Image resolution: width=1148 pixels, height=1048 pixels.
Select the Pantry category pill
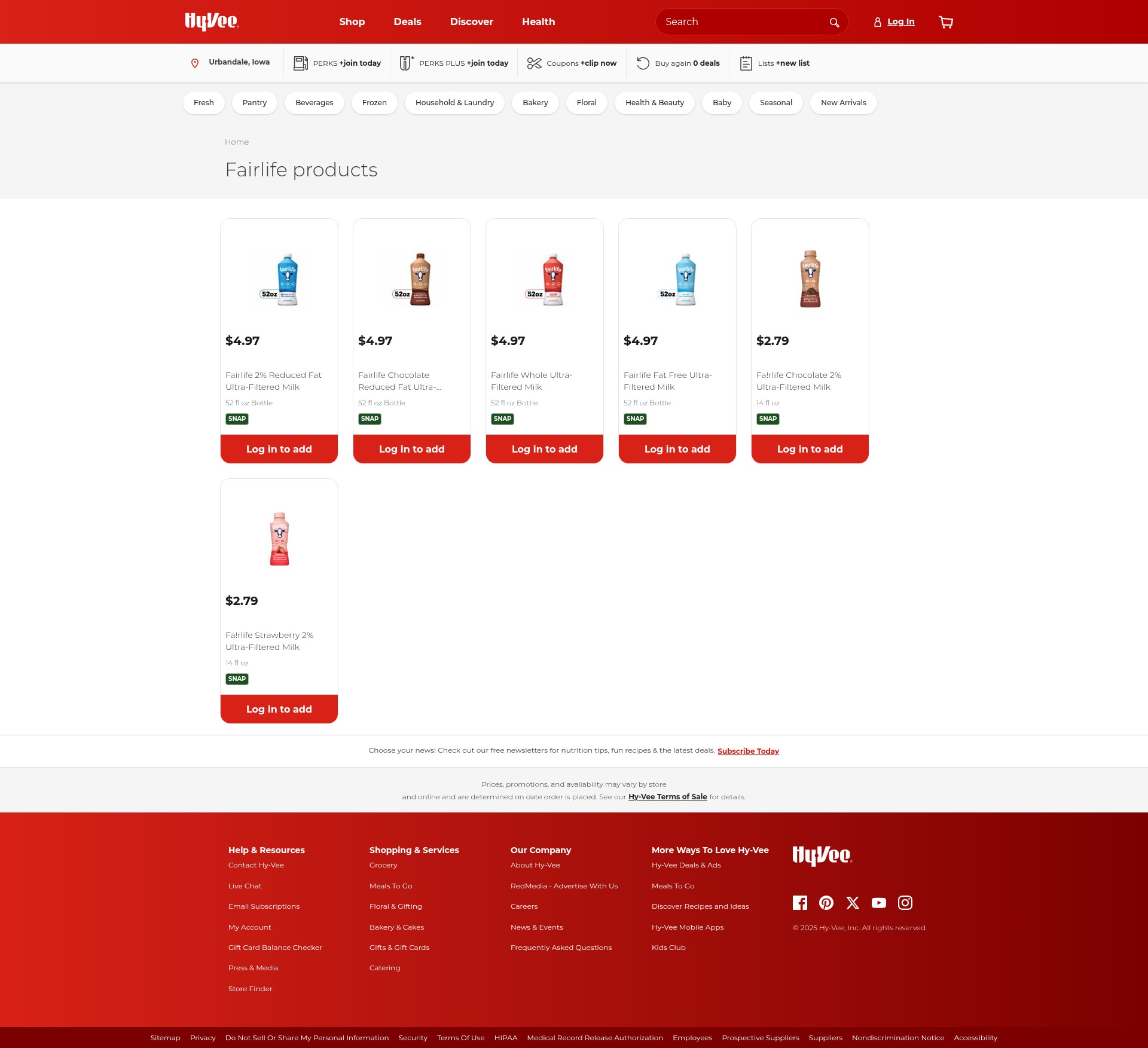click(255, 103)
